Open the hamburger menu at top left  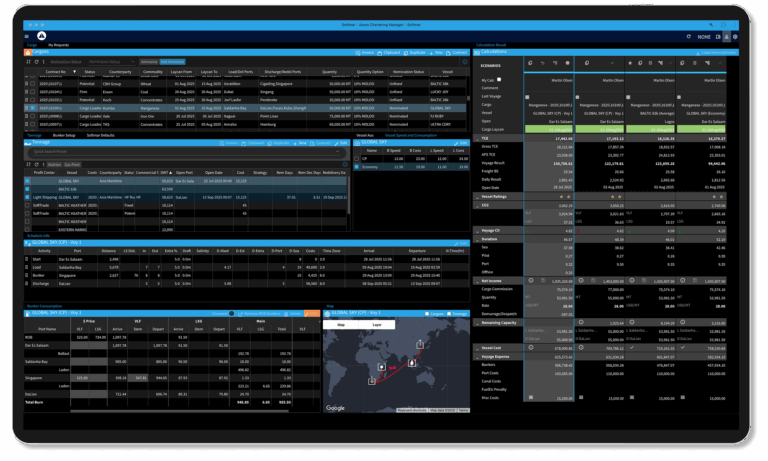pyautogui.click(x=26, y=36)
